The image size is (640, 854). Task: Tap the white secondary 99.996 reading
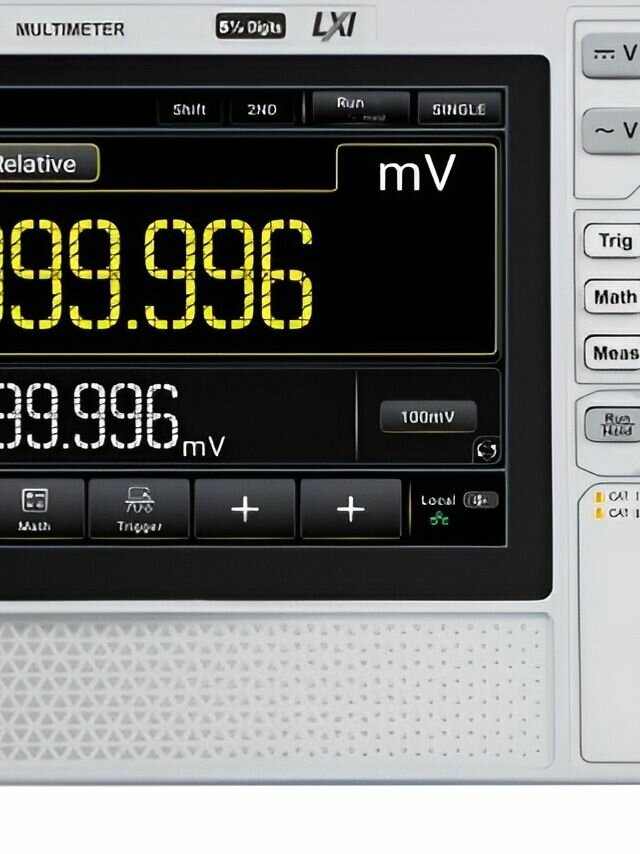pyautogui.click(x=89, y=416)
